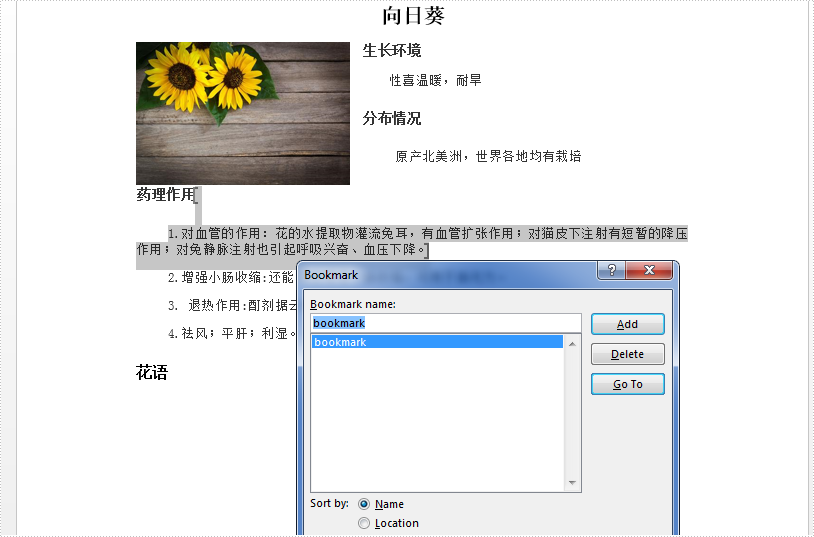Select the 'bookmark' entry in the list
The image size is (814, 537).
(437, 342)
